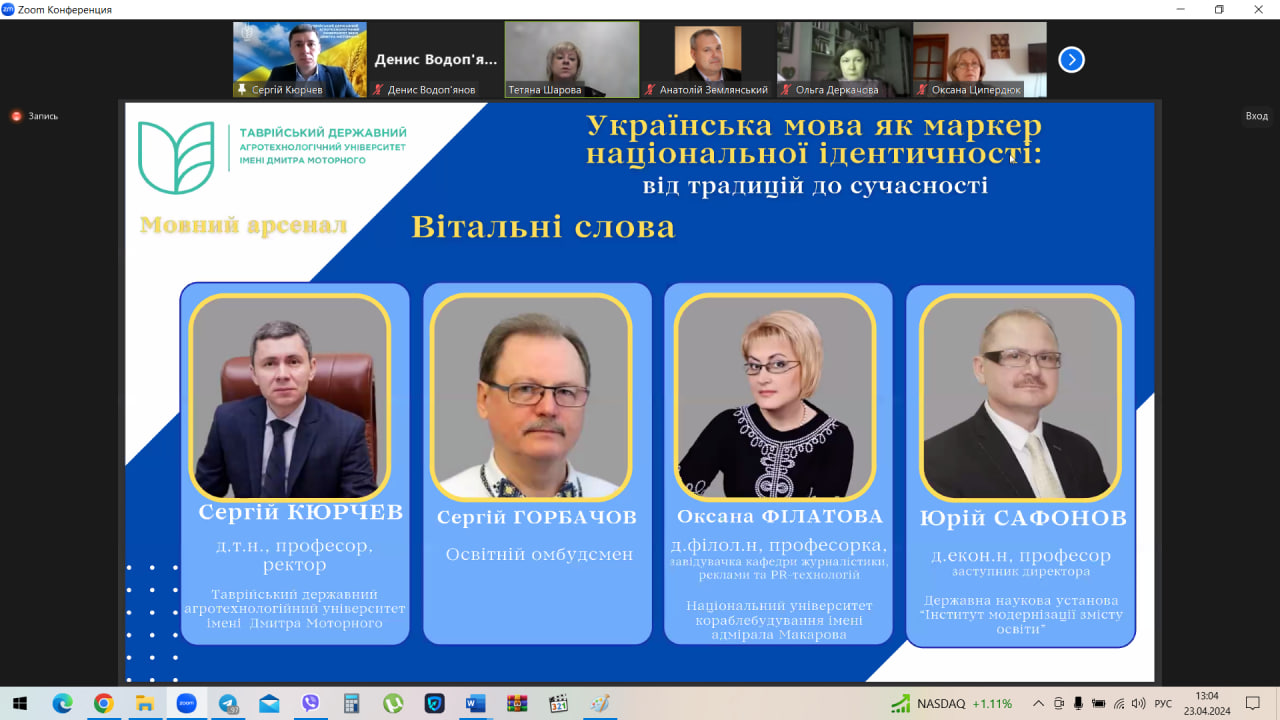Click the Zoom Конференция window title
Image resolution: width=1280 pixels, height=720 pixels.
point(66,10)
